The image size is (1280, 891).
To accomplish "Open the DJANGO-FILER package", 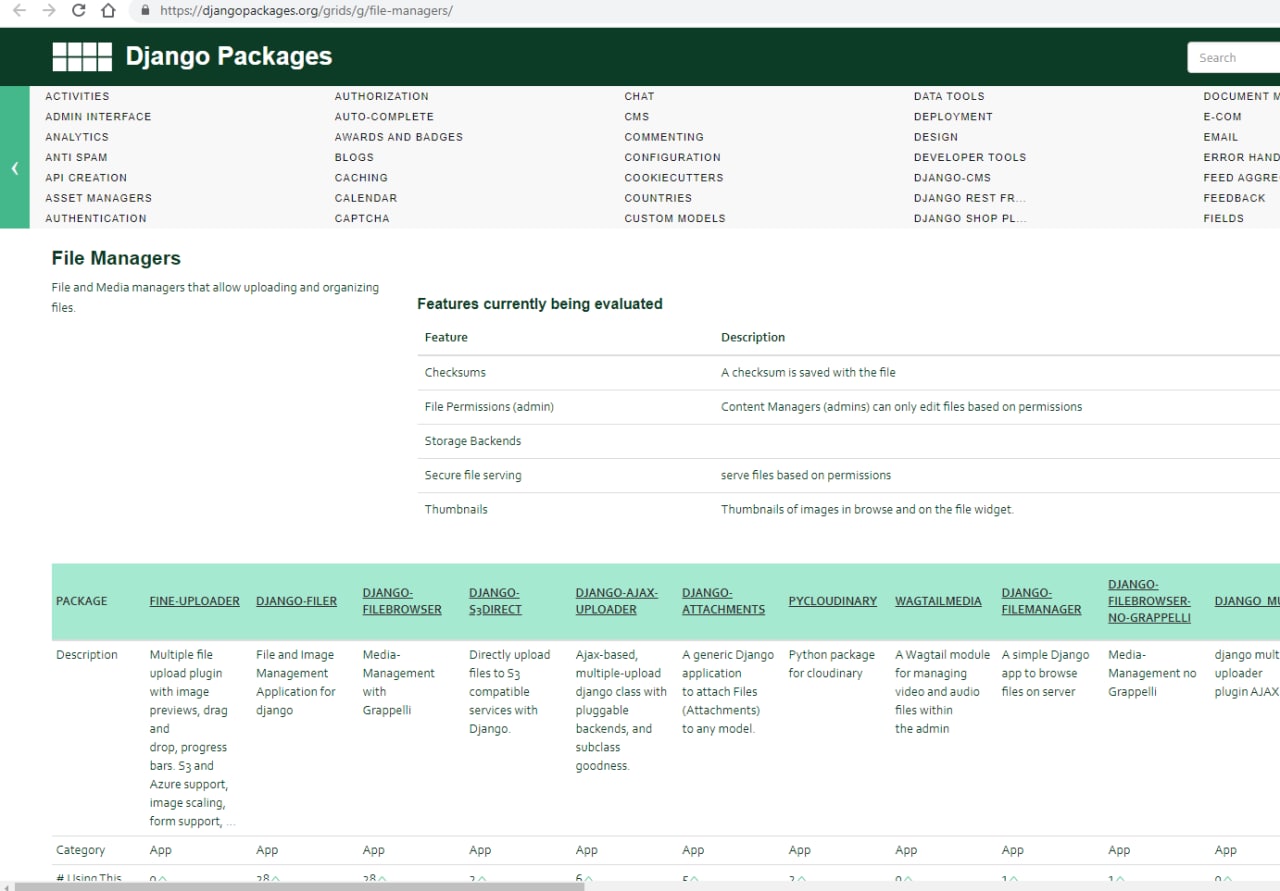I will coord(296,601).
